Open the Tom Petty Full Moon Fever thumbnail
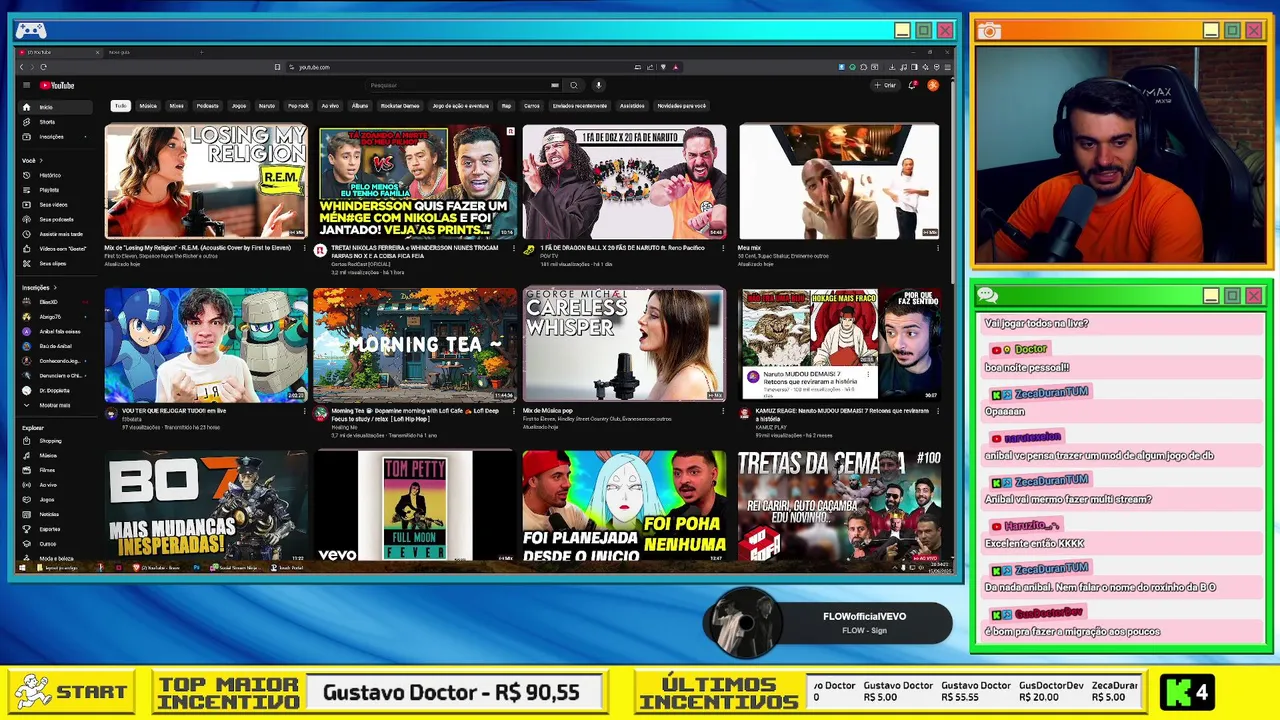1280x720 pixels. tap(415, 506)
